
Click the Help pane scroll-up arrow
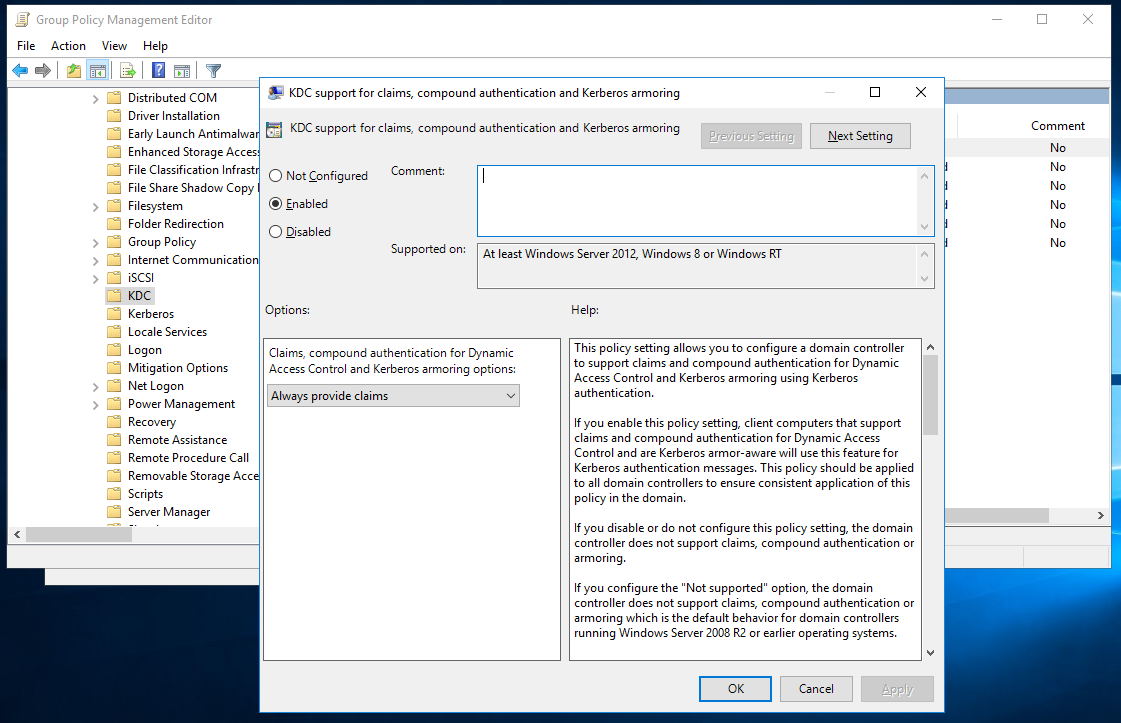click(930, 348)
